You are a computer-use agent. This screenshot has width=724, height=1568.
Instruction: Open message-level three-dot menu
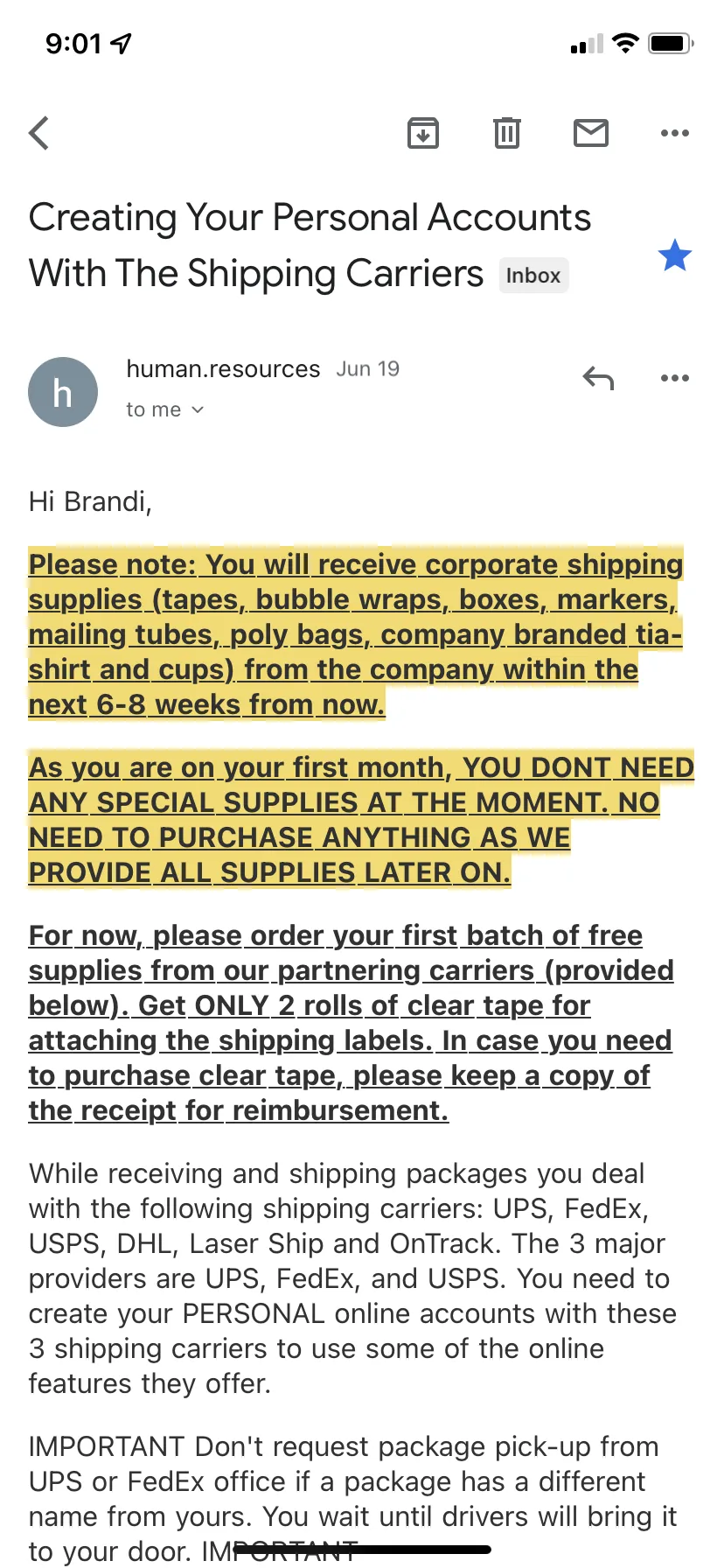click(x=675, y=378)
